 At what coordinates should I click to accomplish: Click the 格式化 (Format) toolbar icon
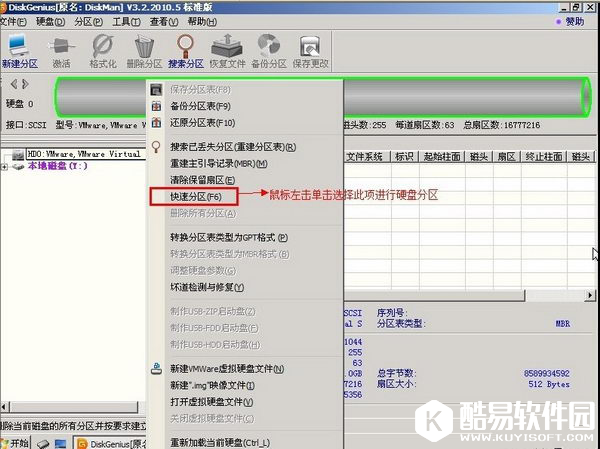click(x=103, y=50)
